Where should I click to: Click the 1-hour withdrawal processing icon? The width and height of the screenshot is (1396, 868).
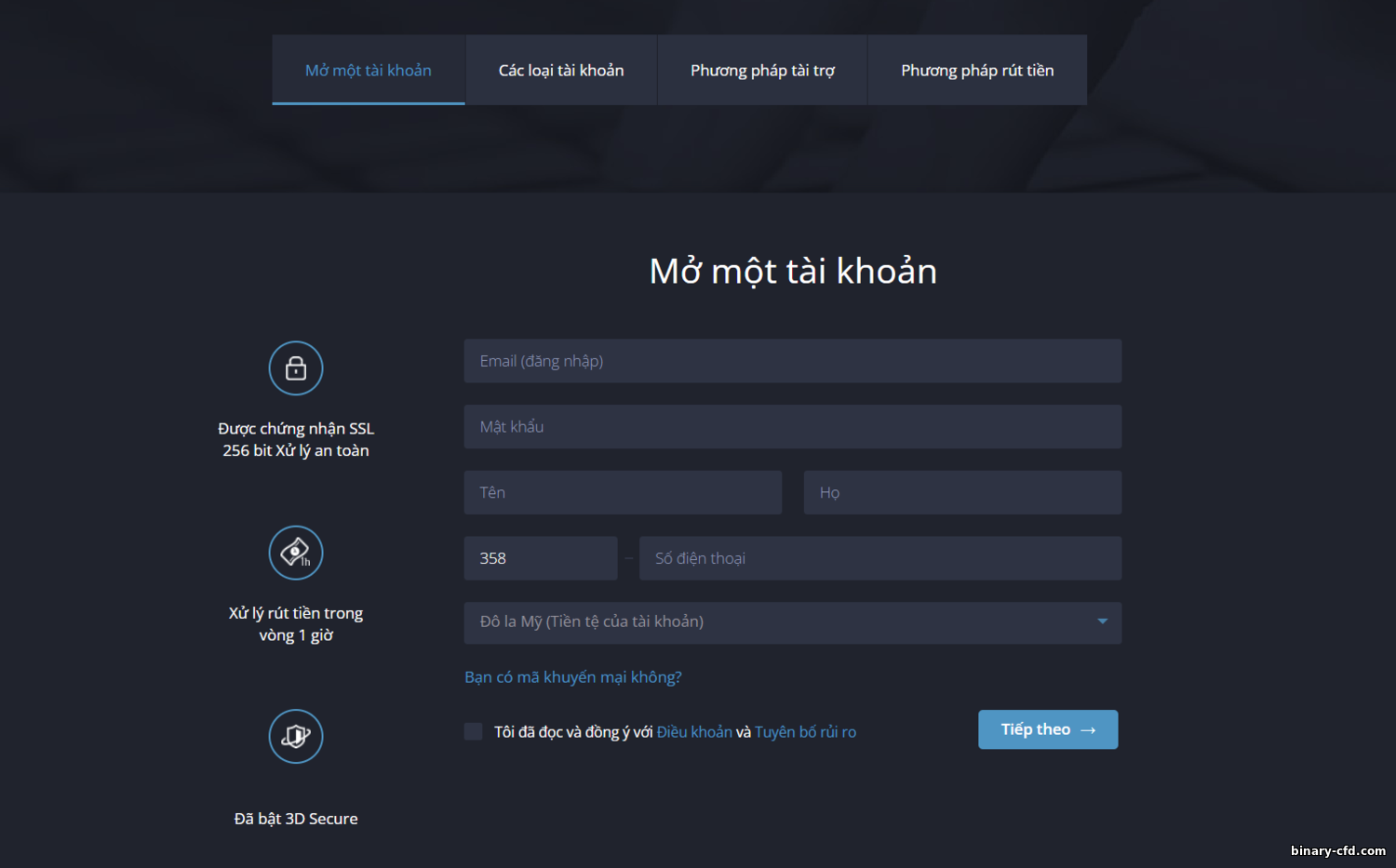pyautogui.click(x=296, y=553)
